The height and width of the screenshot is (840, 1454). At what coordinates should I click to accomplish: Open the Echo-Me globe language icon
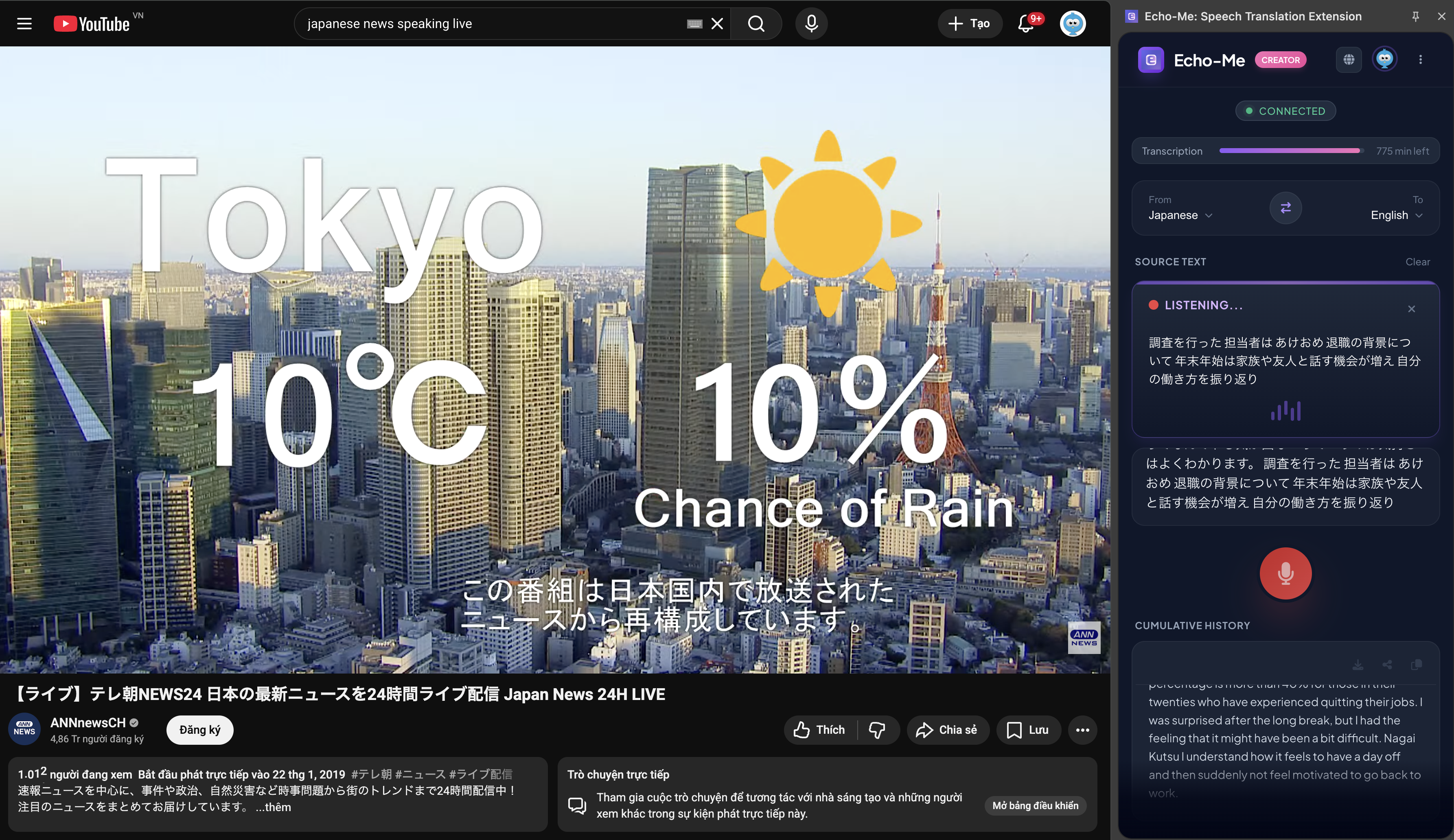tap(1349, 59)
